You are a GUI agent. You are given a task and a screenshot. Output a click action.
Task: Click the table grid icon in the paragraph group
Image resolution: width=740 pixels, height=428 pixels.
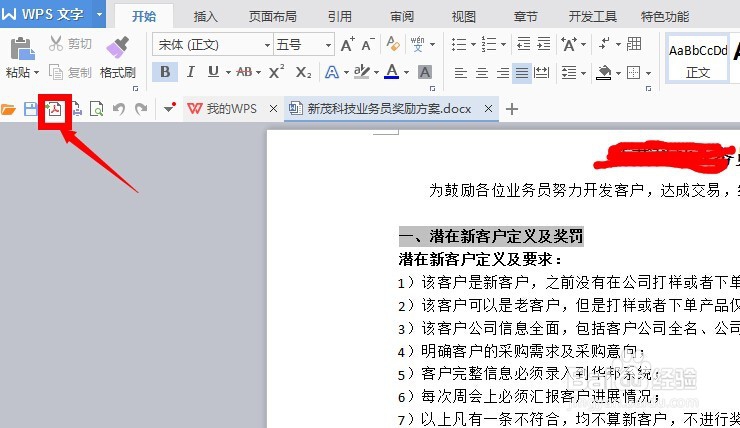pyautogui.click(x=634, y=44)
